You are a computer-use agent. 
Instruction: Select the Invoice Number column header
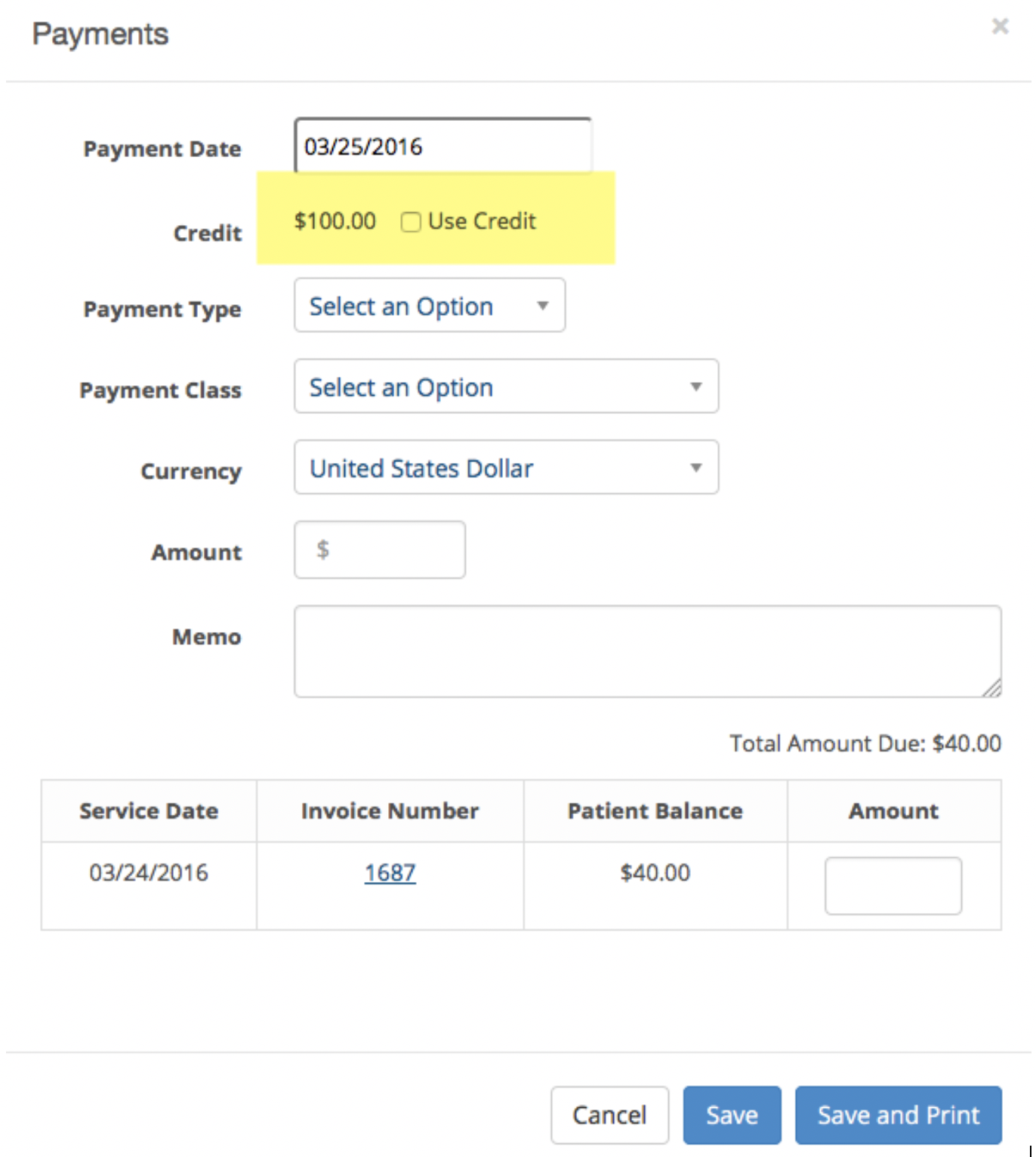point(390,810)
